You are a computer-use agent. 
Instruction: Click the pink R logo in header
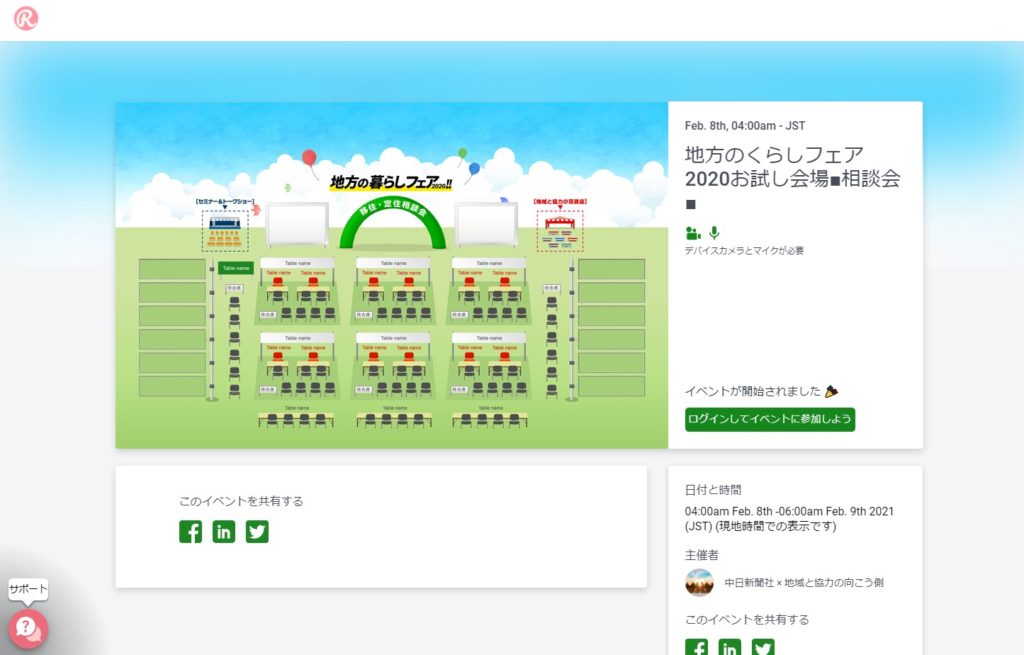[25, 18]
